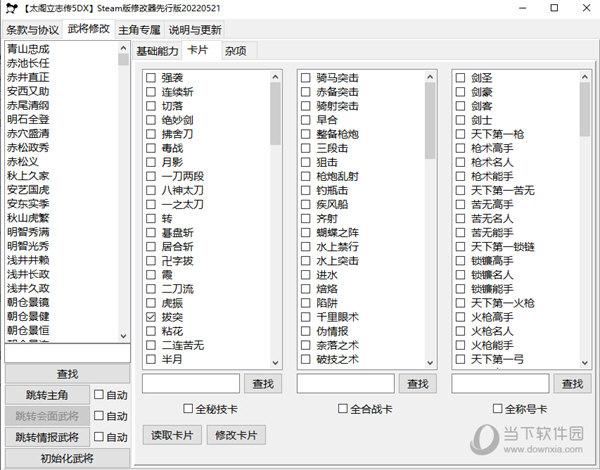Enable the 强袭 card checkbox

tap(151, 78)
